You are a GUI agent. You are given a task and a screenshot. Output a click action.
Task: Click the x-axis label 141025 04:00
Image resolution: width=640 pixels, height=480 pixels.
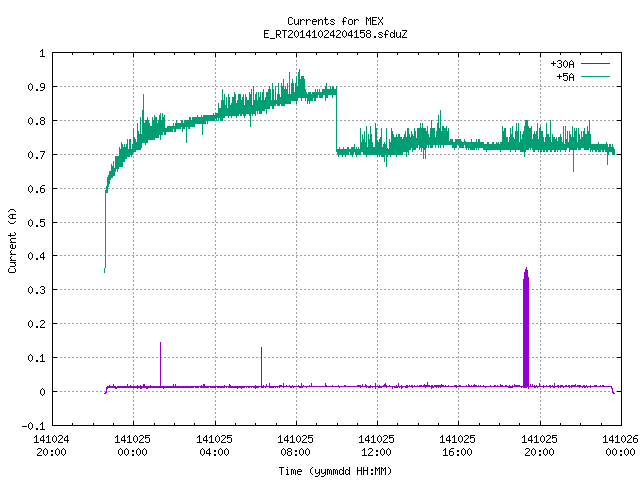[x=214, y=446]
